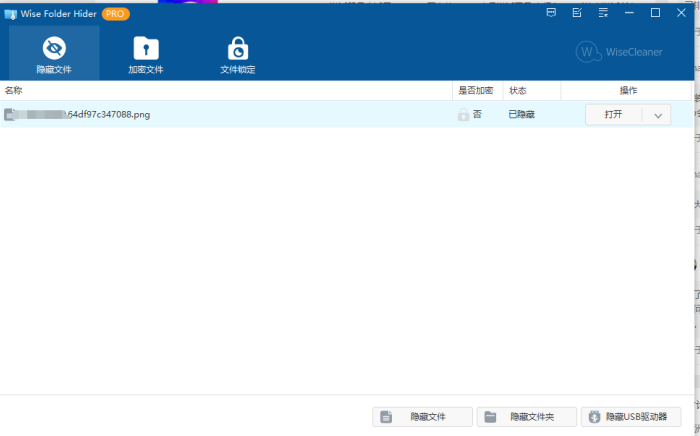
Task: Click the Wise Folder Hider app logo icon
Action: 10,14
